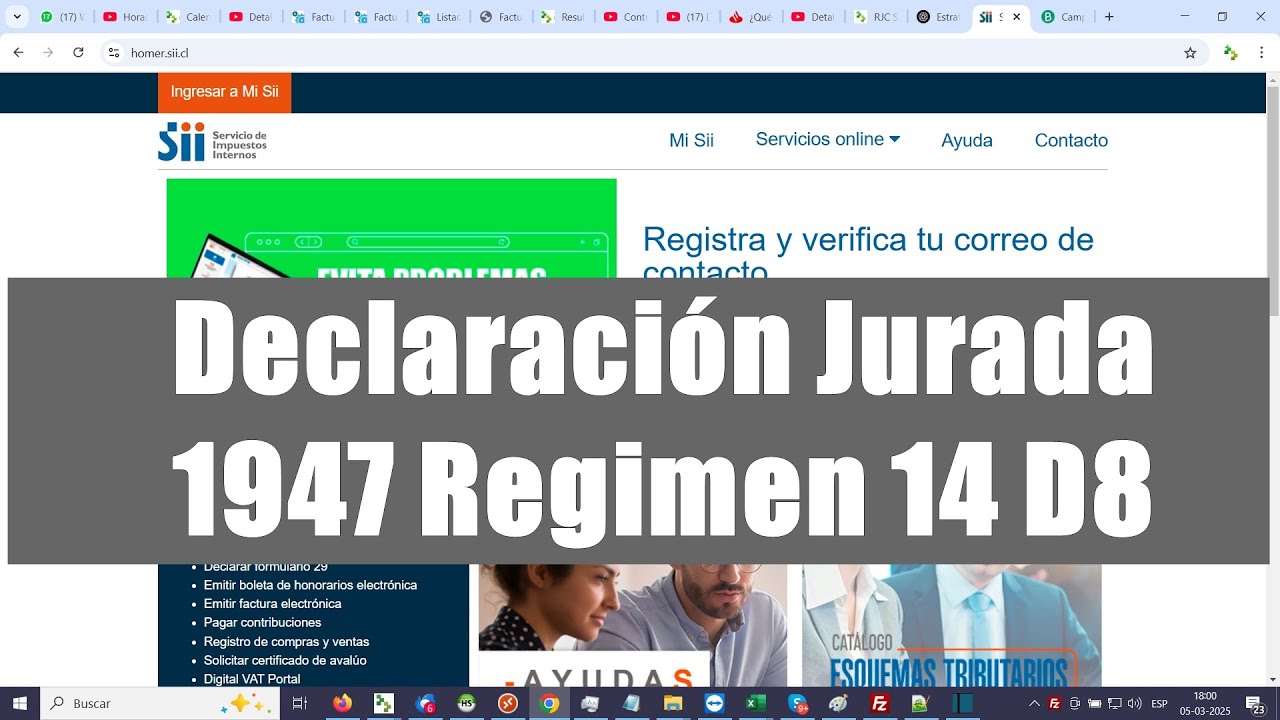Click the browser forward arrow
The width and height of the screenshot is (1280, 720).
(48, 53)
